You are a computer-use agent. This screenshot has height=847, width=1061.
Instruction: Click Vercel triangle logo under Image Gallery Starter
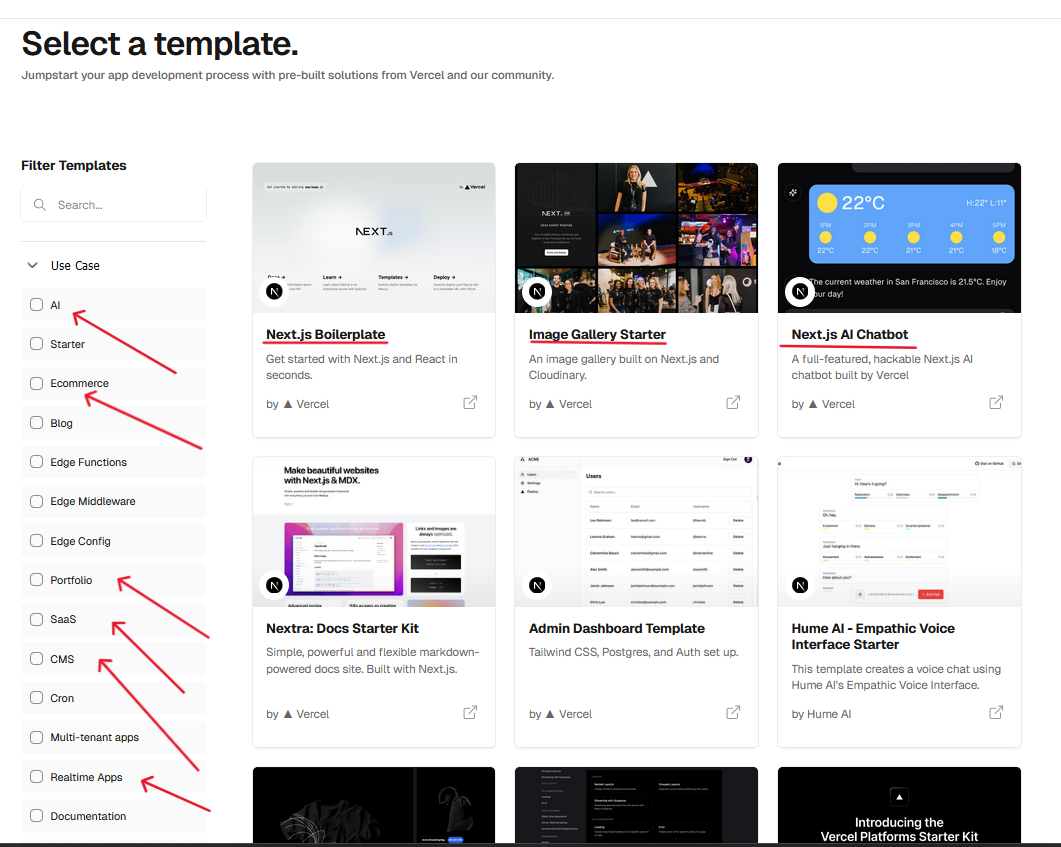[550, 404]
